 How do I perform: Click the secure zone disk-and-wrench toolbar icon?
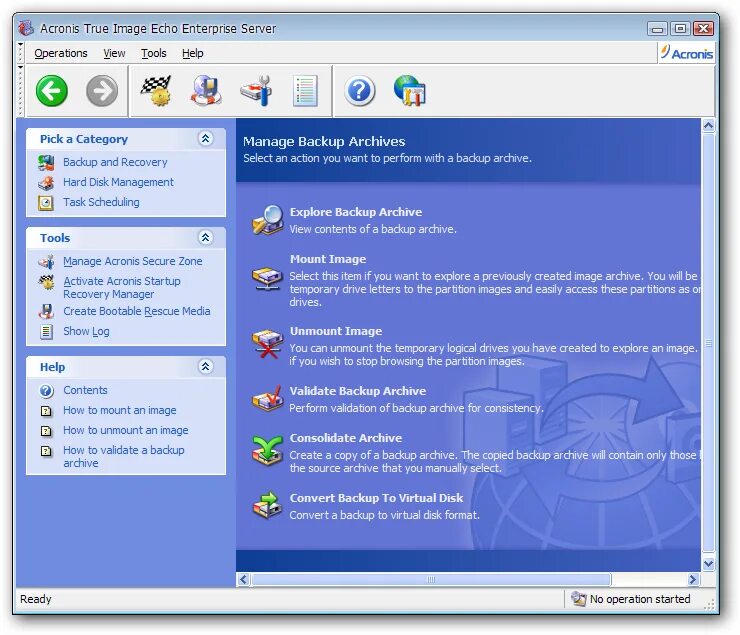(256, 91)
